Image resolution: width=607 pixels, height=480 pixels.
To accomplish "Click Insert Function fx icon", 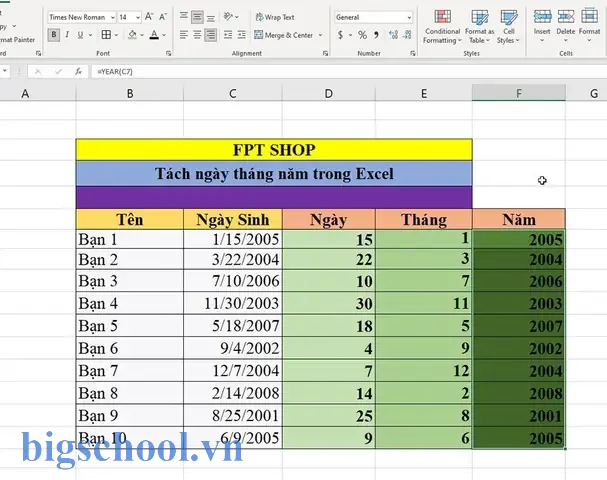I will (x=79, y=72).
